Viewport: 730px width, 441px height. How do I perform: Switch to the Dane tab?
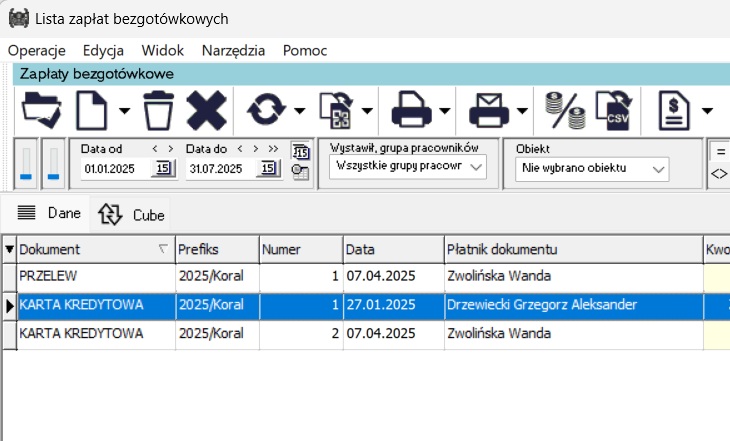coord(50,214)
